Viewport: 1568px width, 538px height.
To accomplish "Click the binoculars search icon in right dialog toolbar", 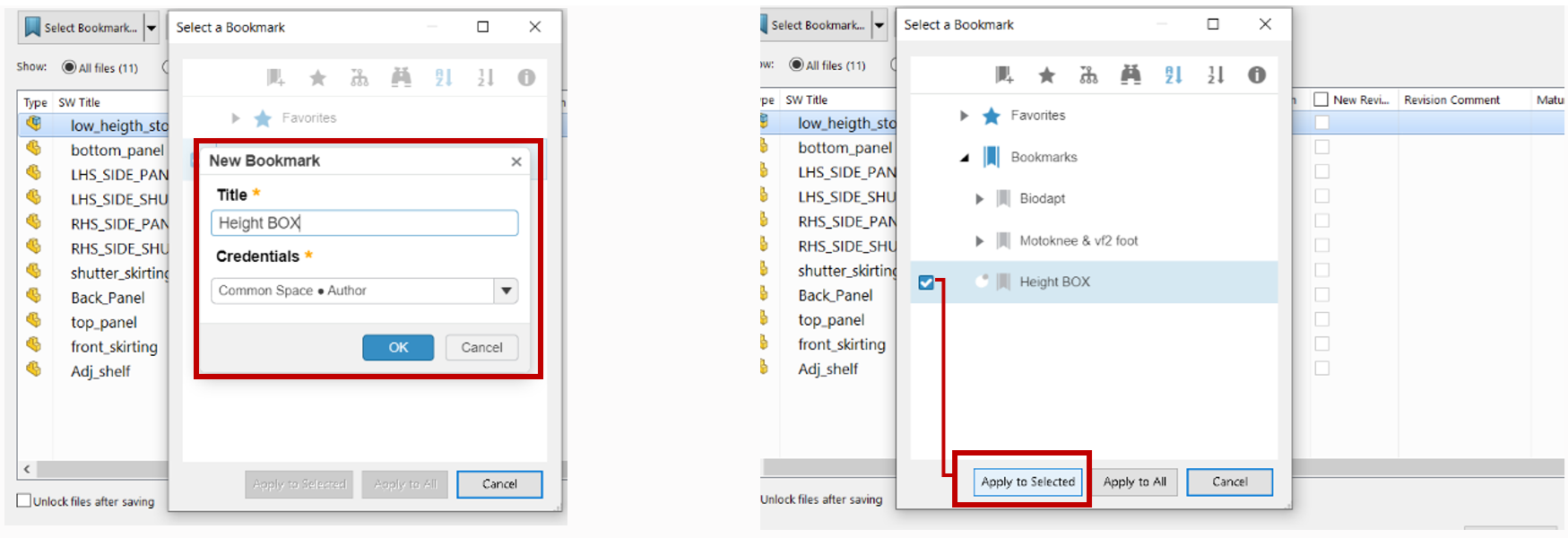I will point(1131,75).
